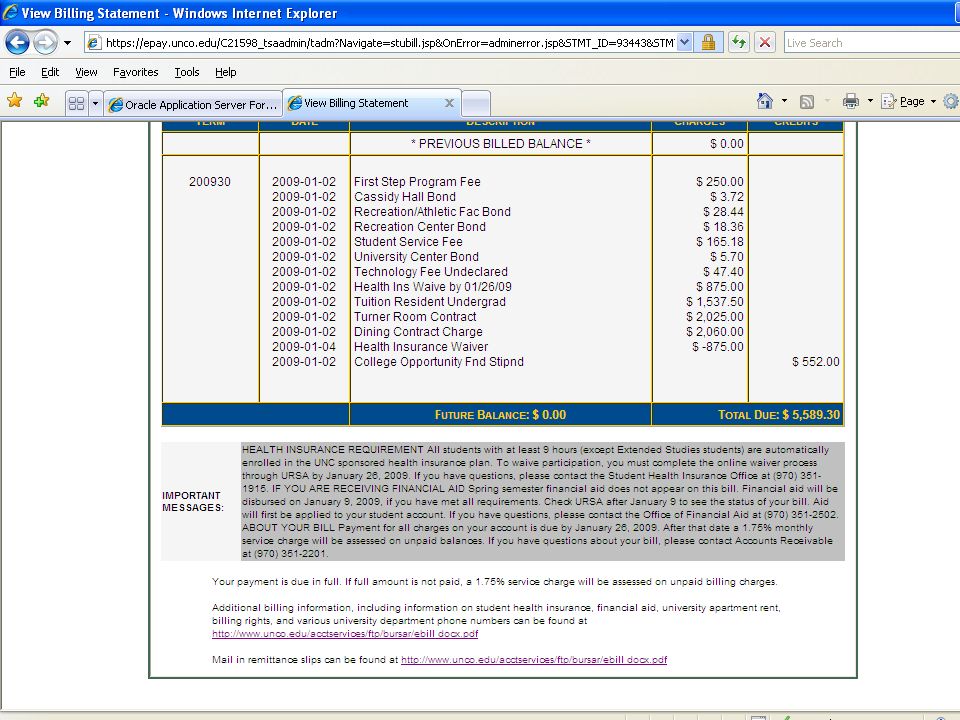The height and width of the screenshot is (720, 960).
Task: Open the Edit menu
Action: (50, 72)
